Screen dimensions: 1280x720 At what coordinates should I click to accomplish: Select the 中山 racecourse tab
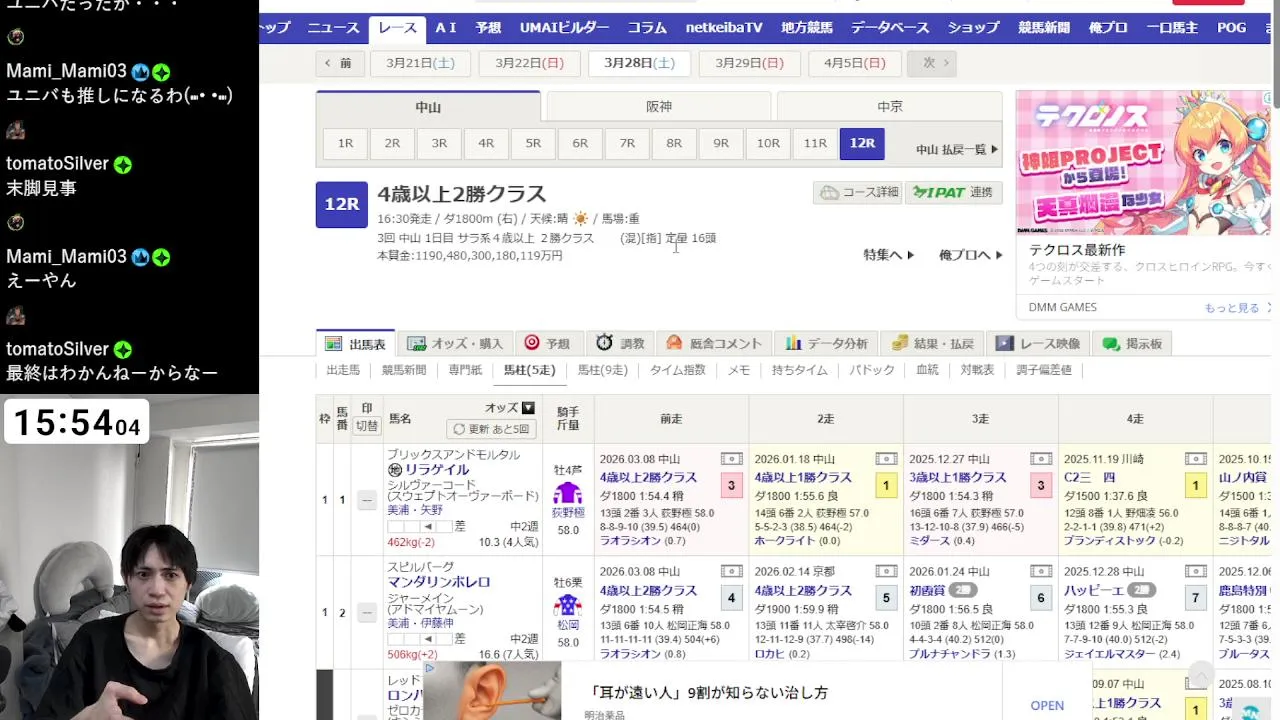428,107
